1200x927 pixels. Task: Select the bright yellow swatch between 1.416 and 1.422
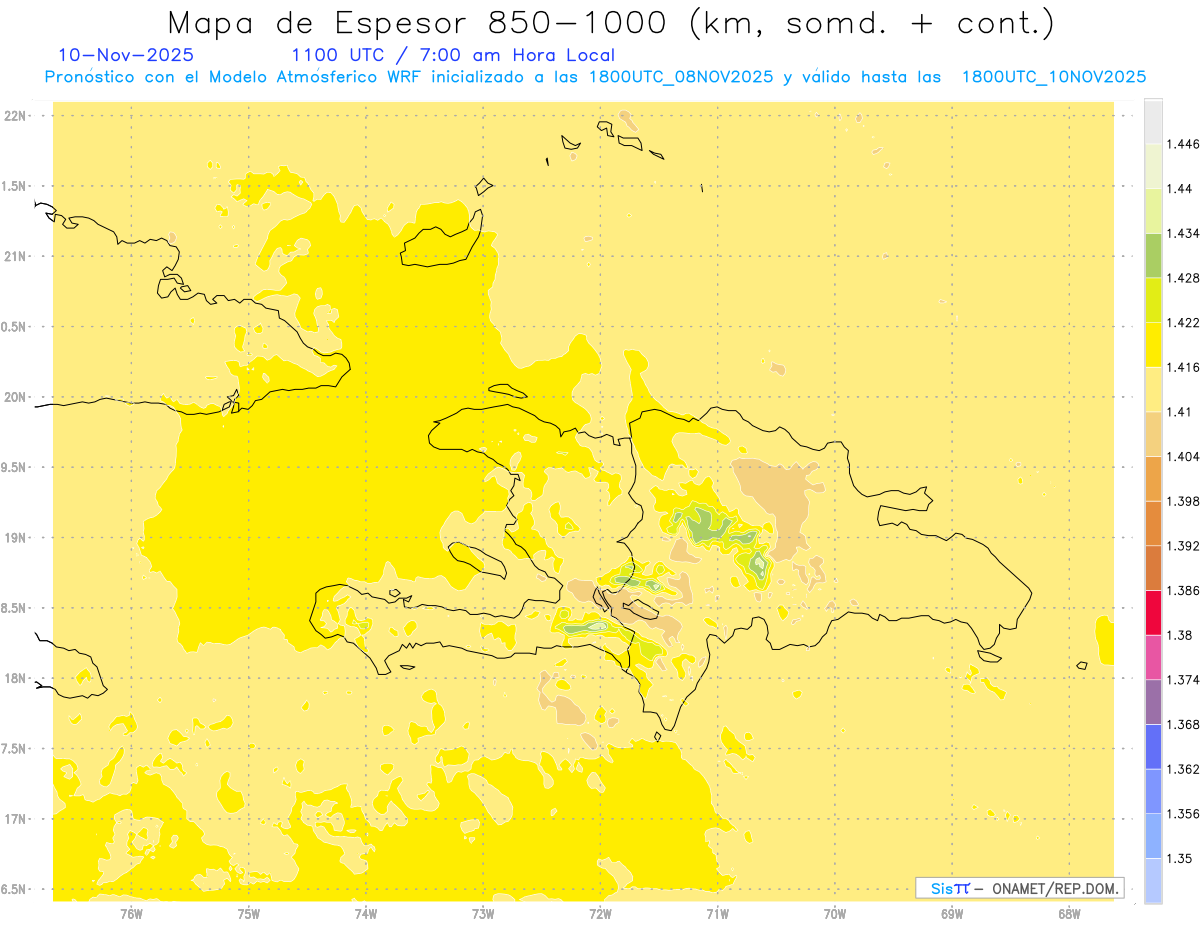click(1153, 344)
